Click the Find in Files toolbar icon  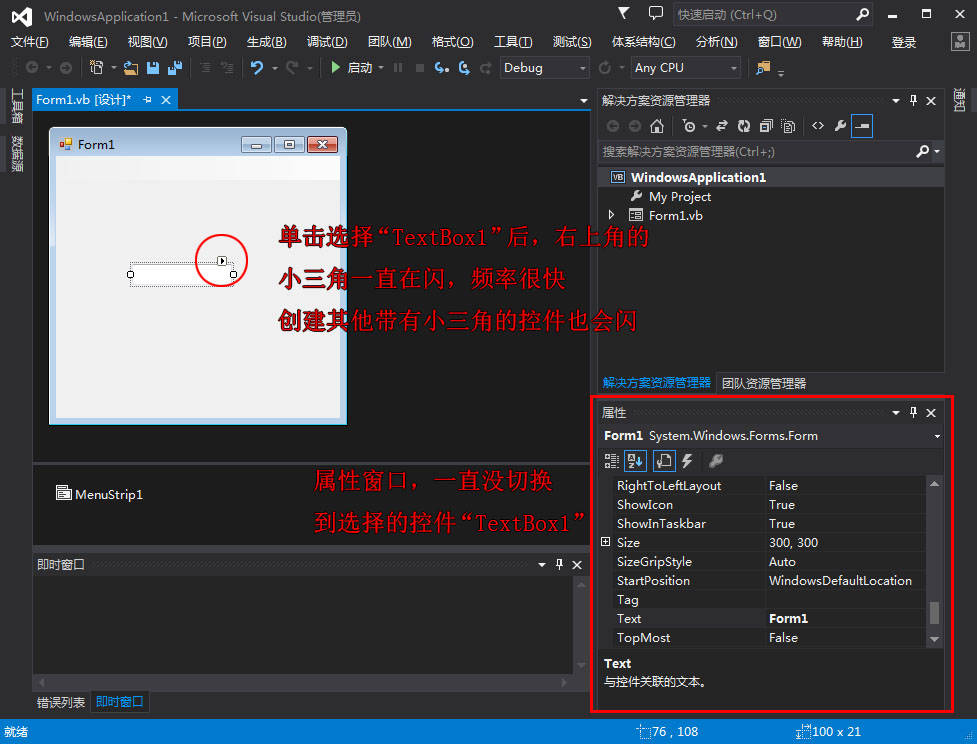[763, 67]
